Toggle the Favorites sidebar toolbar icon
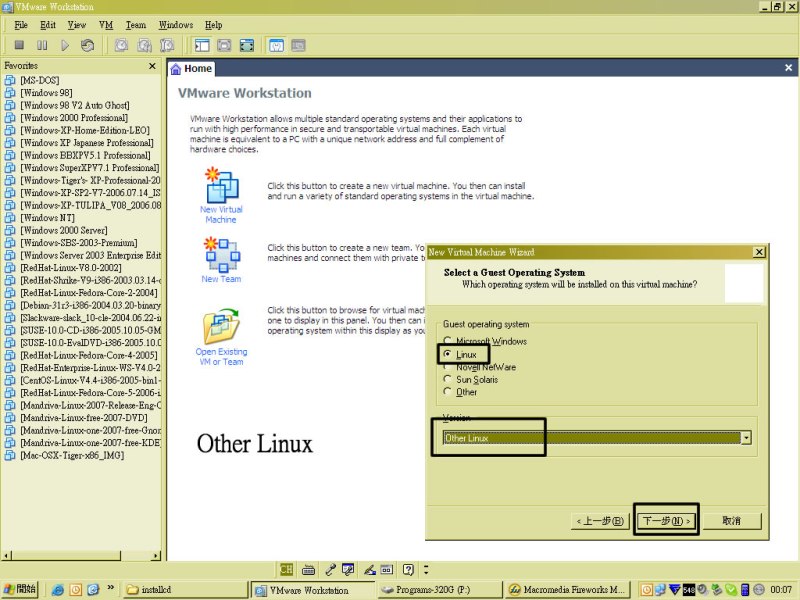The image size is (800, 600). point(202,45)
